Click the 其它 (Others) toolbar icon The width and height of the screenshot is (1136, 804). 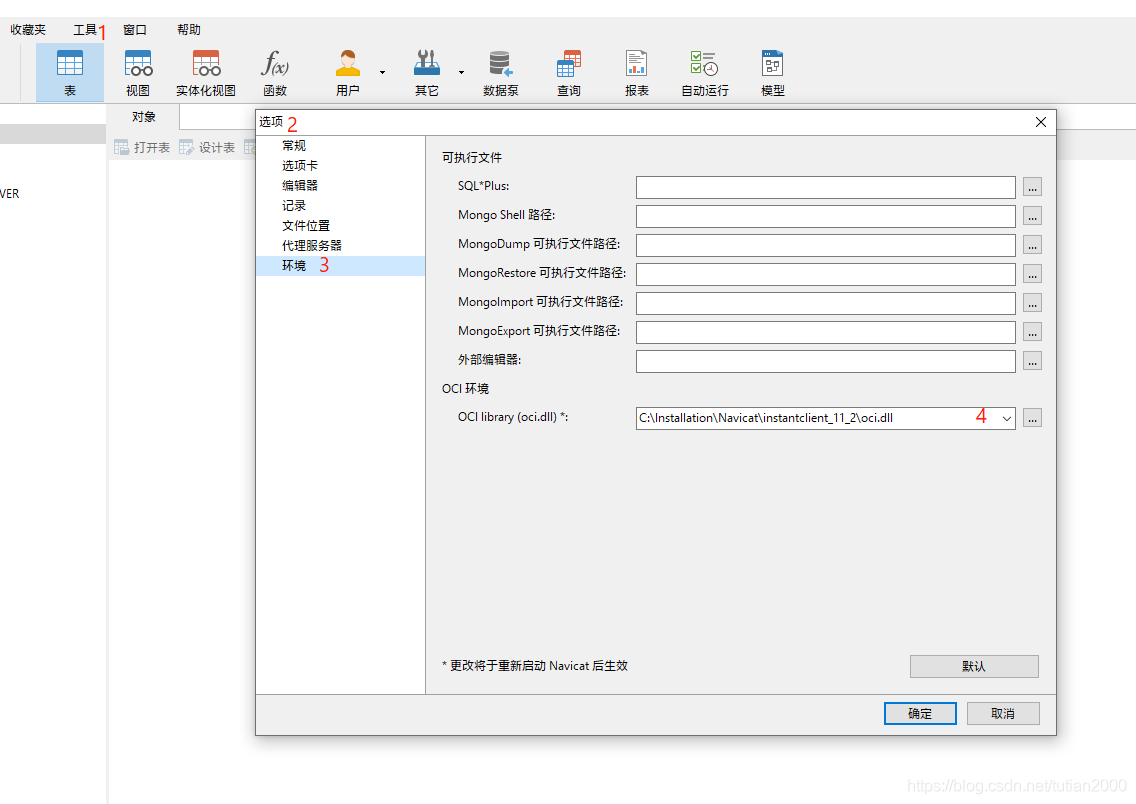pos(427,72)
